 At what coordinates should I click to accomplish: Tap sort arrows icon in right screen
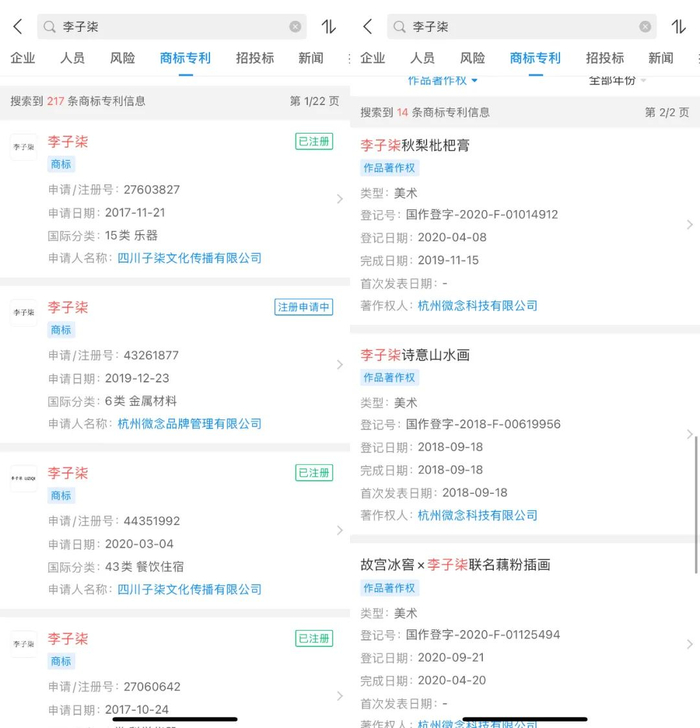click(679, 26)
